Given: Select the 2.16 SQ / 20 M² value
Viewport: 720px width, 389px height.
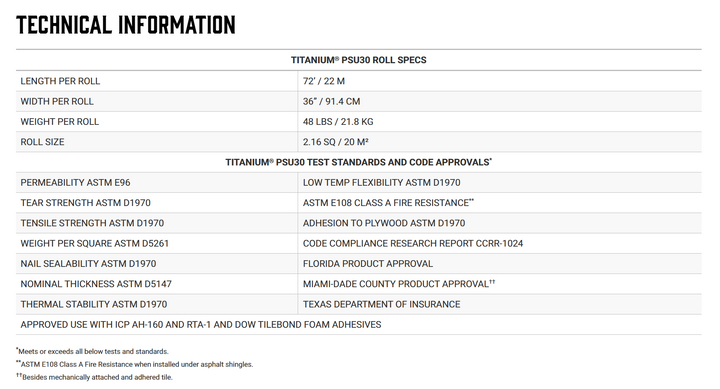Looking at the screenshot, I should (336, 142).
